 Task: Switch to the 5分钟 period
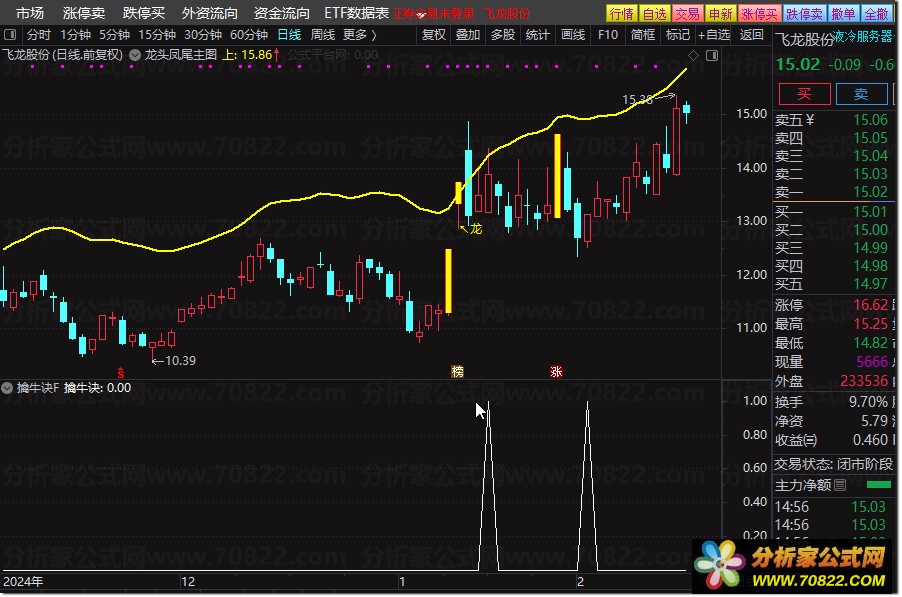click(114, 35)
